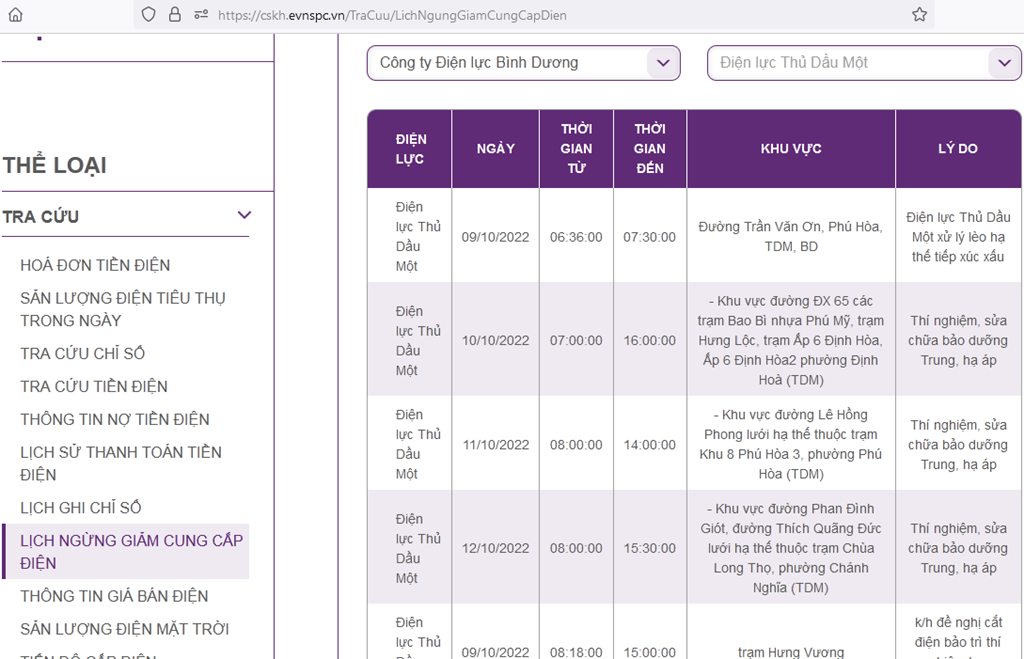The height and width of the screenshot is (659, 1024).
Task: Click area cell Đường Trần Văn Ơn, Phú Hòa
Action: (791, 236)
